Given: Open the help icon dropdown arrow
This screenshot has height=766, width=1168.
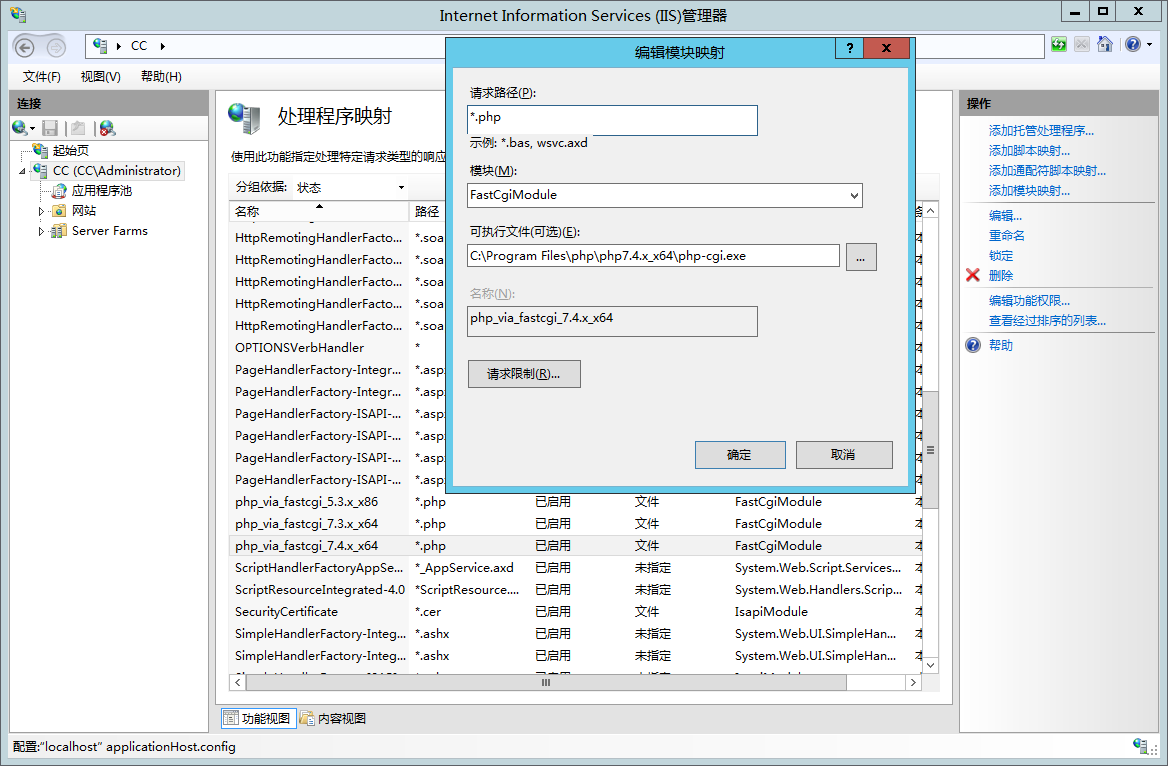Looking at the screenshot, I should click(x=1149, y=45).
